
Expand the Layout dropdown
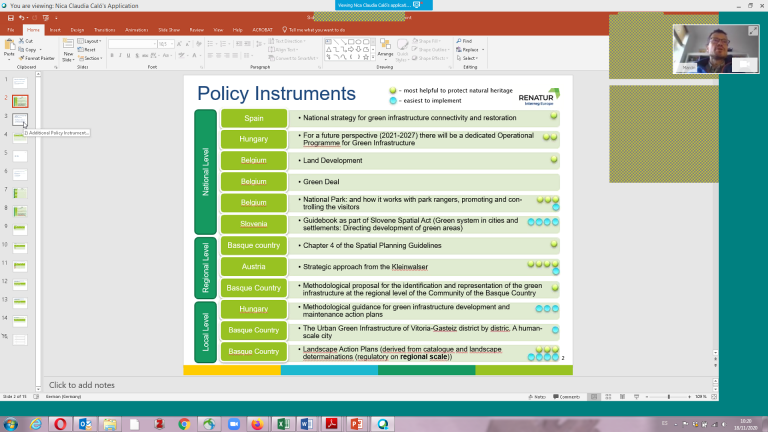[x=91, y=41]
